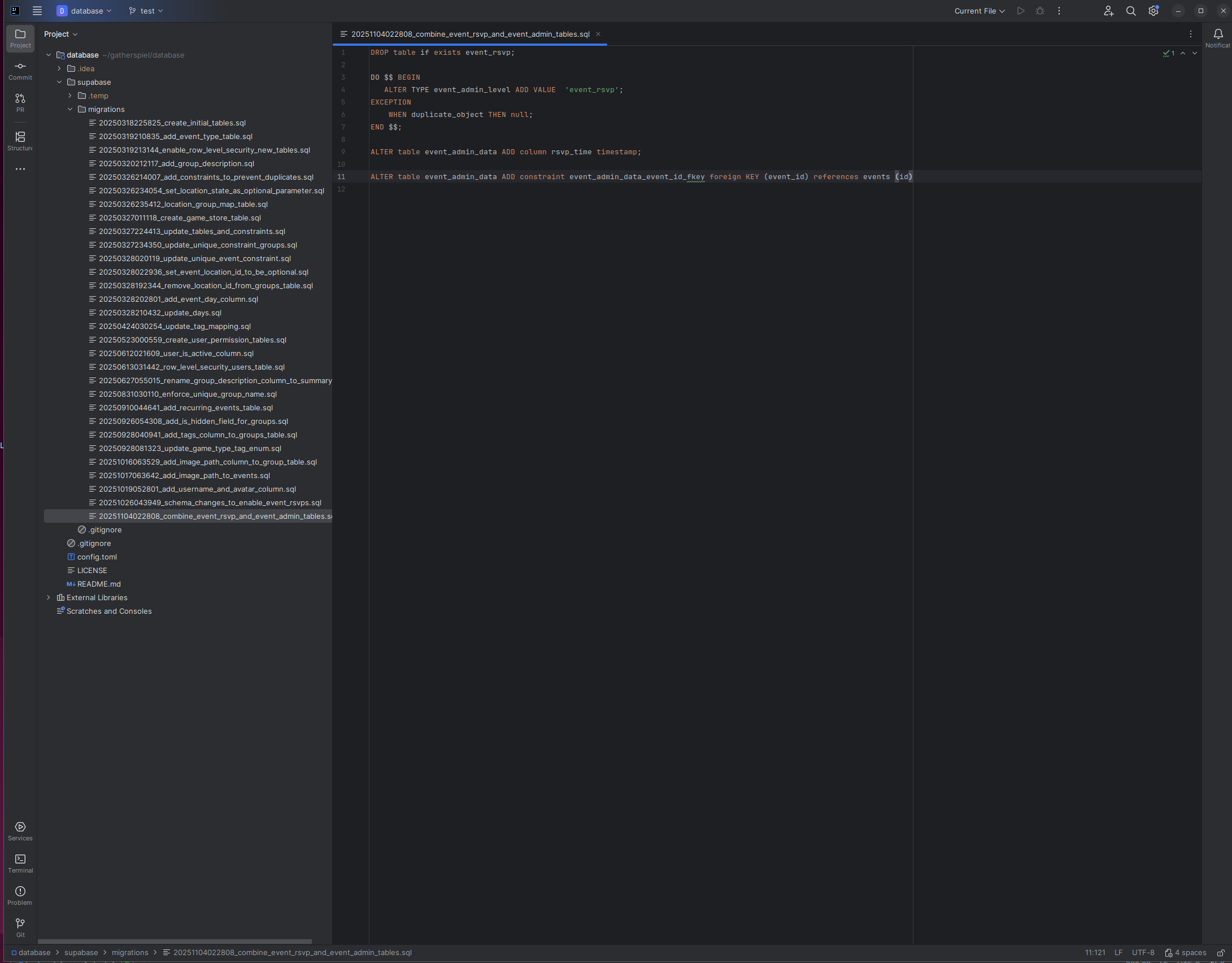The image size is (1232, 963).
Task: Collapse the migrations folder
Action: [x=70, y=109]
